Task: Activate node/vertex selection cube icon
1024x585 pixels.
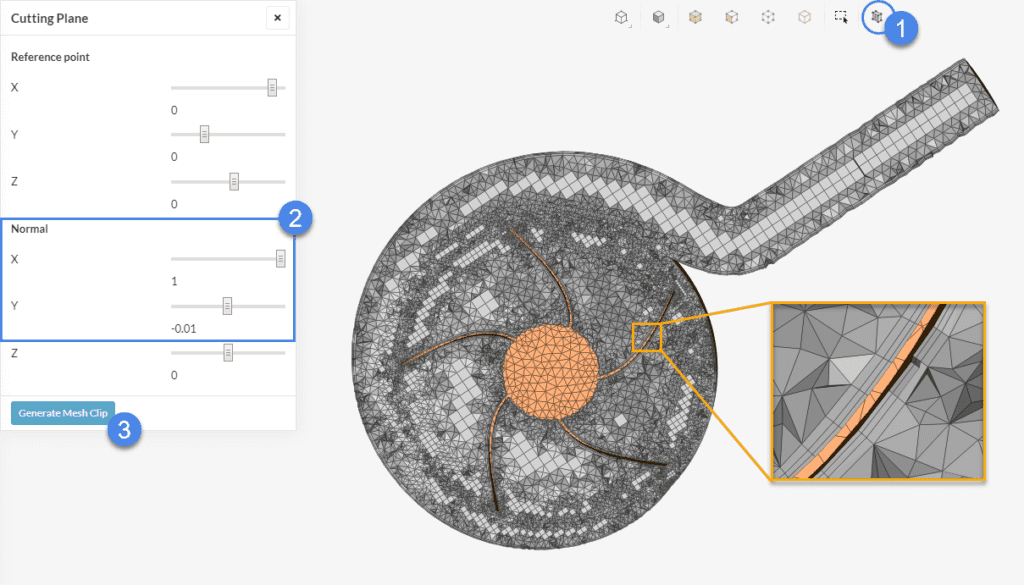Action: pyautogui.click(x=768, y=17)
